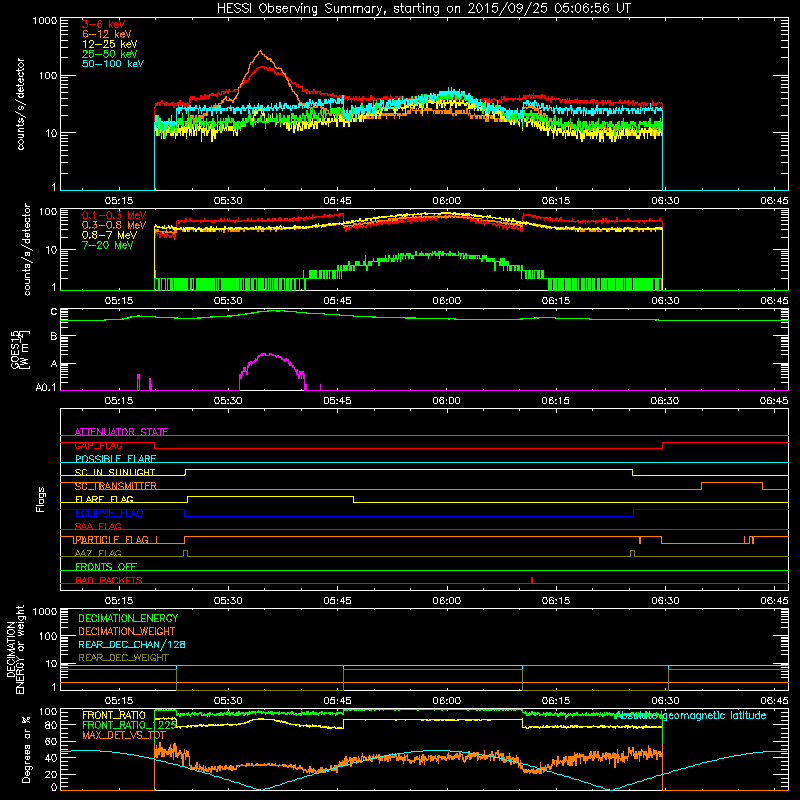Screen dimensions: 800x800
Task: Click the ECLIPSE_FLAG label
Action: tap(109, 513)
